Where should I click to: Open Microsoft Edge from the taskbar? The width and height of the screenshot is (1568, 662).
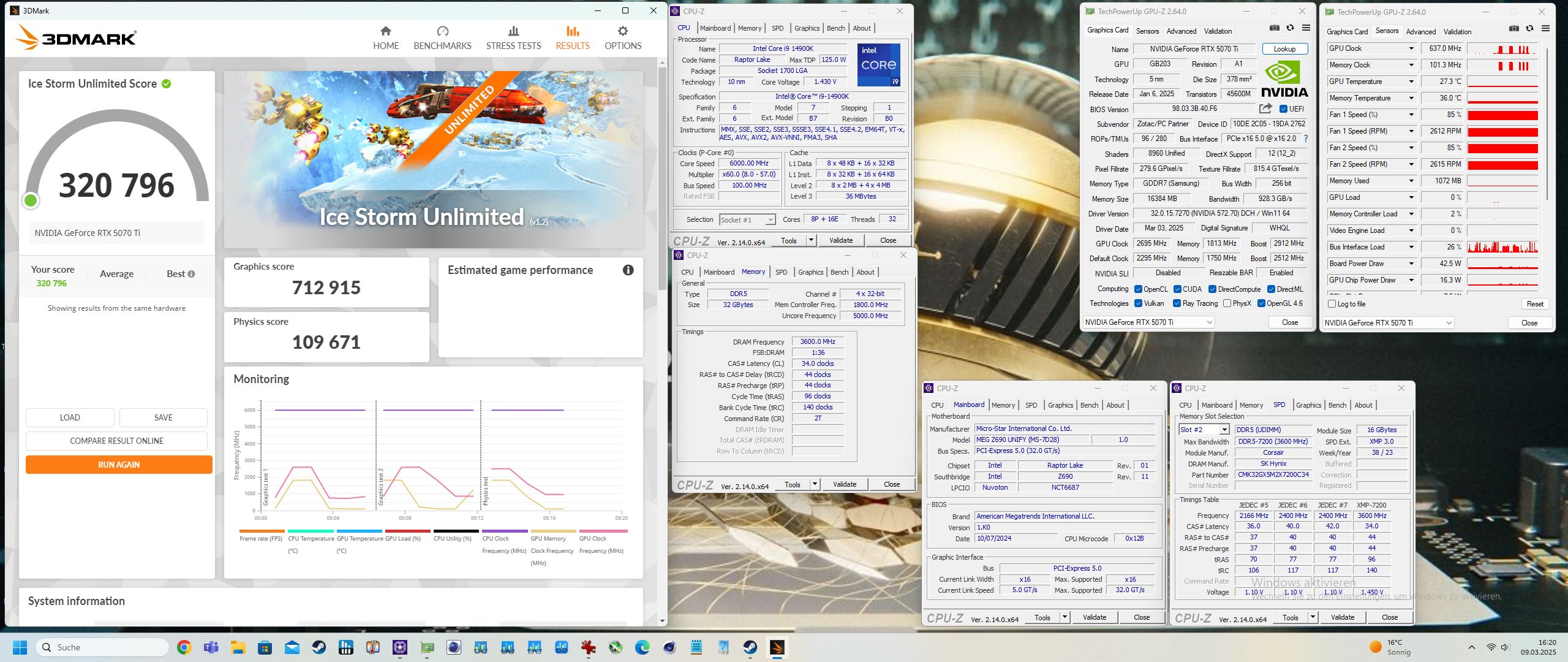click(642, 647)
